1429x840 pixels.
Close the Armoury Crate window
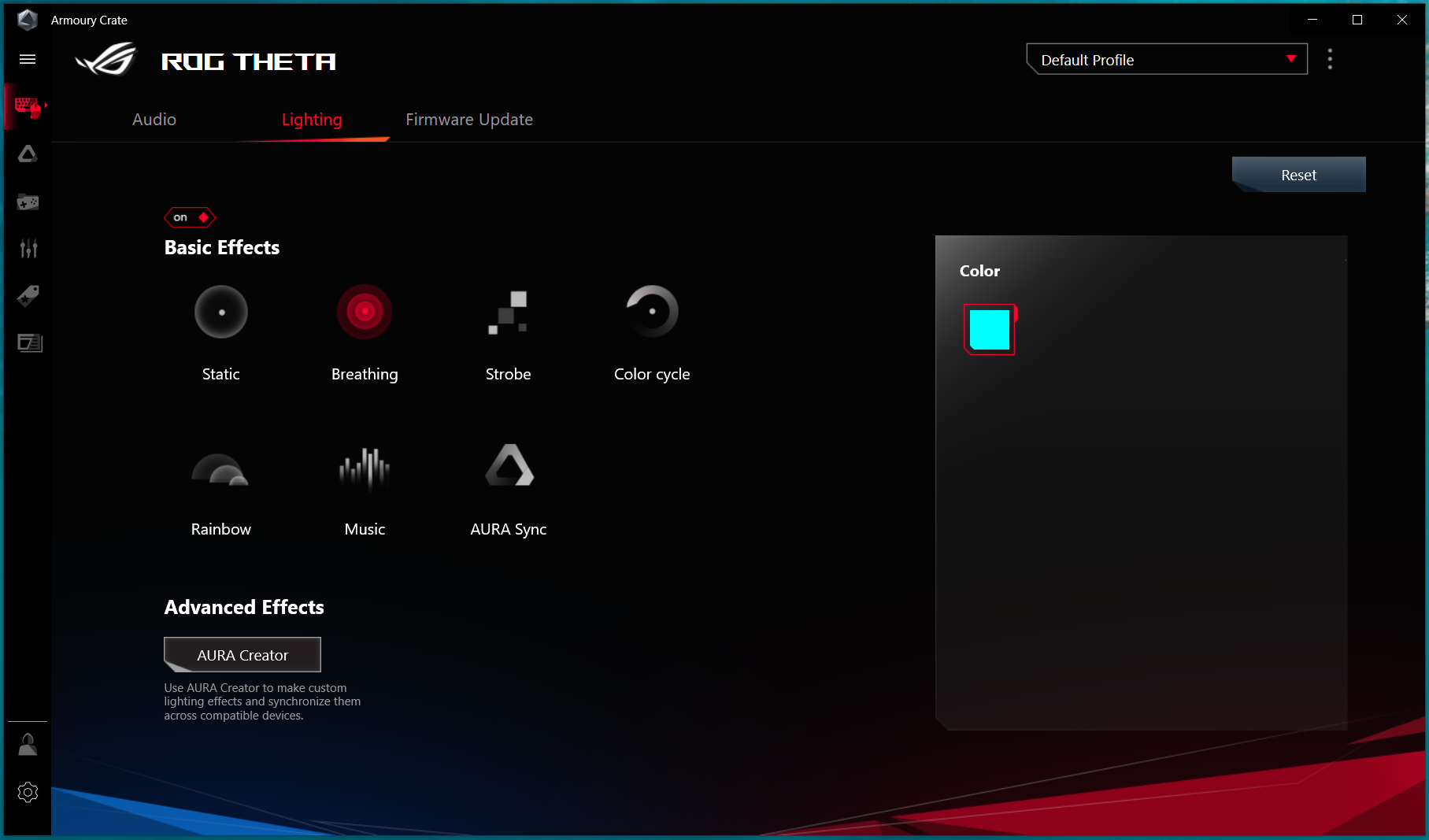tap(1402, 20)
